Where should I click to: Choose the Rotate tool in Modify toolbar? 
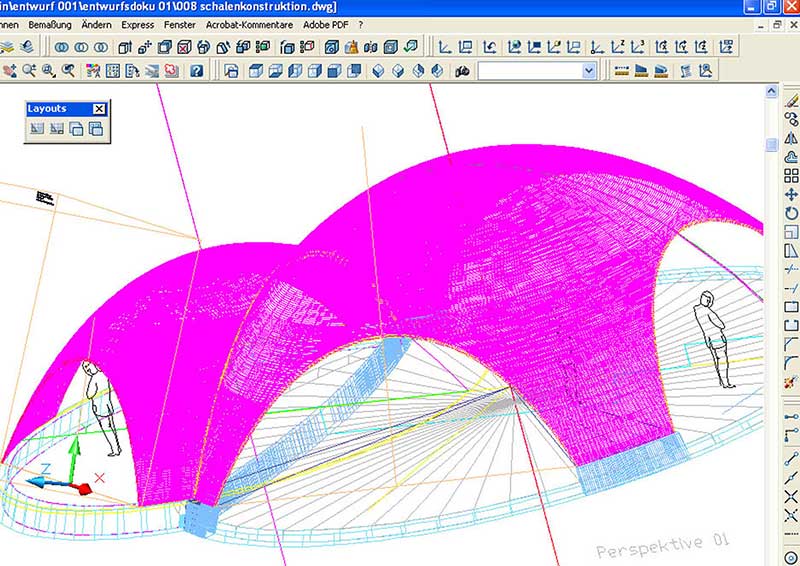pyautogui.click(x=791, y=214)
